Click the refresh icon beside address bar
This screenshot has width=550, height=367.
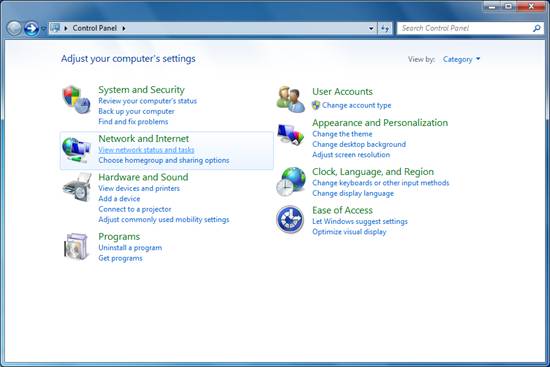point(385,28)
